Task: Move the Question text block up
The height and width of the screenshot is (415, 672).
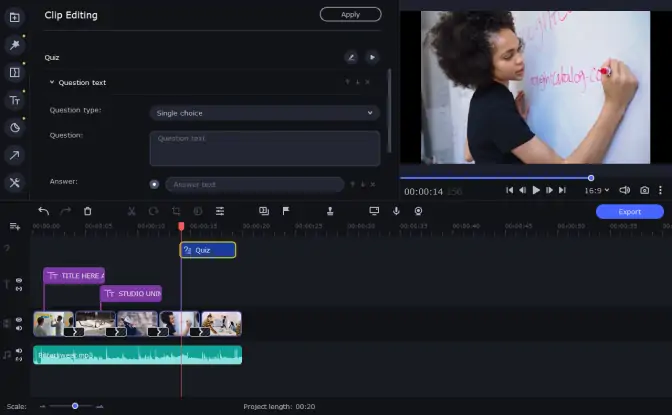Action: [347, 82]
